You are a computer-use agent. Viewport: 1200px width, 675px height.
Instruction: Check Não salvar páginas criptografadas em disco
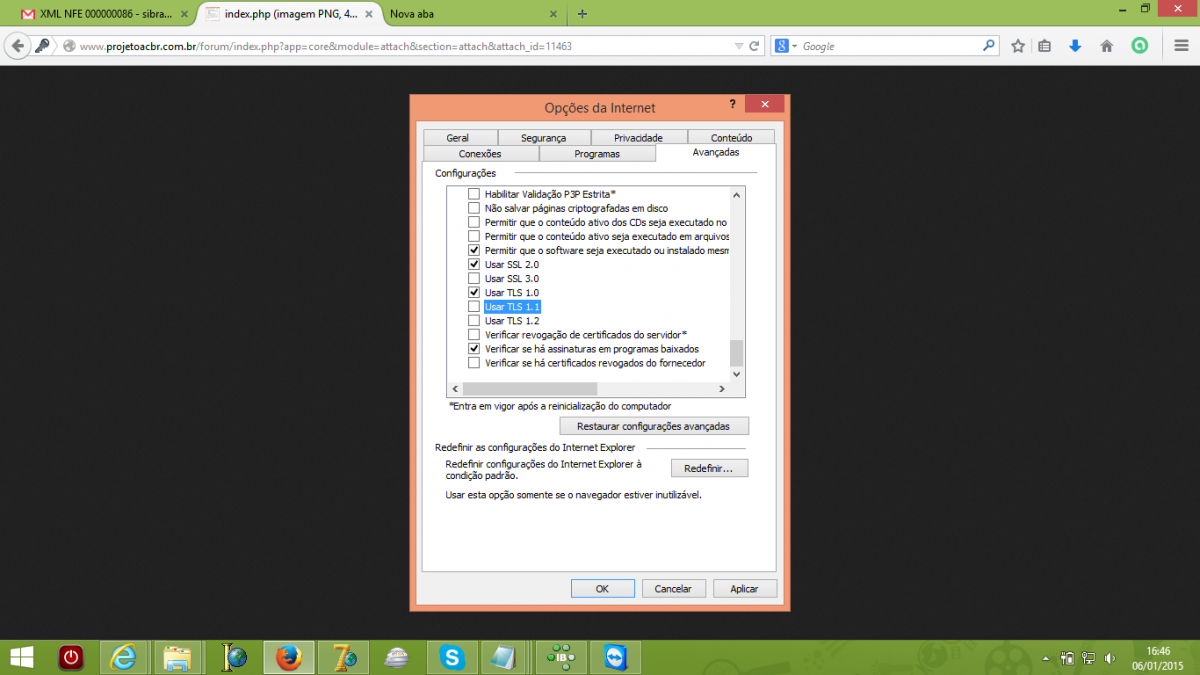coord(474,208)
